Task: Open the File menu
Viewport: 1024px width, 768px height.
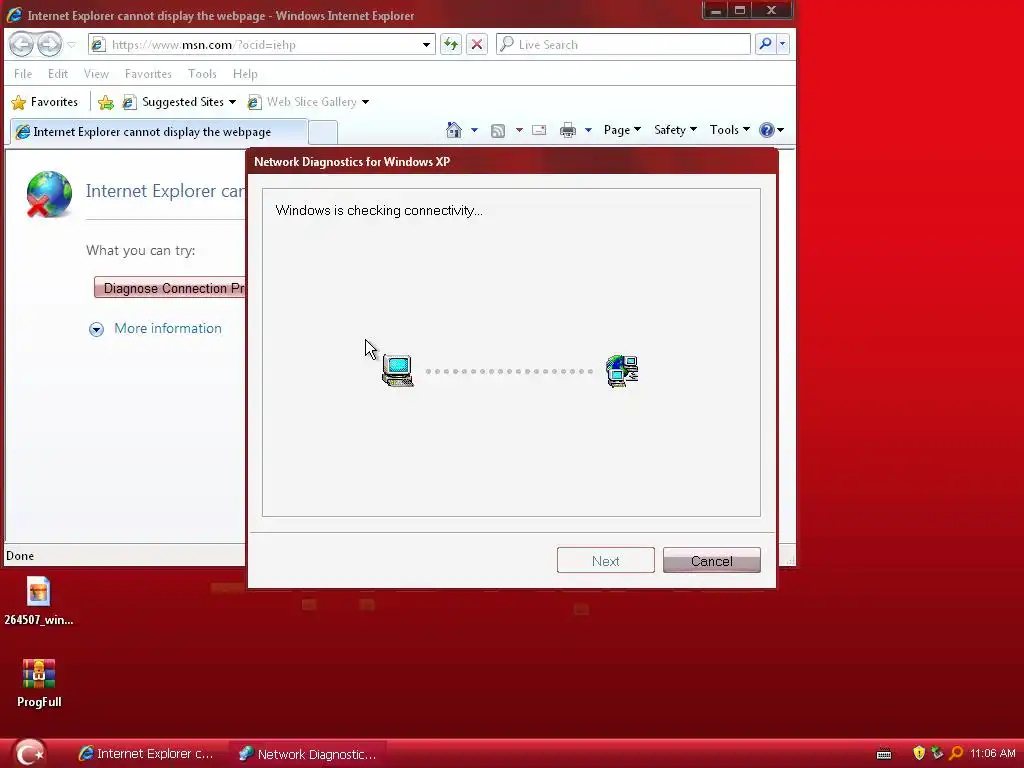Action: tap(23, 74)
